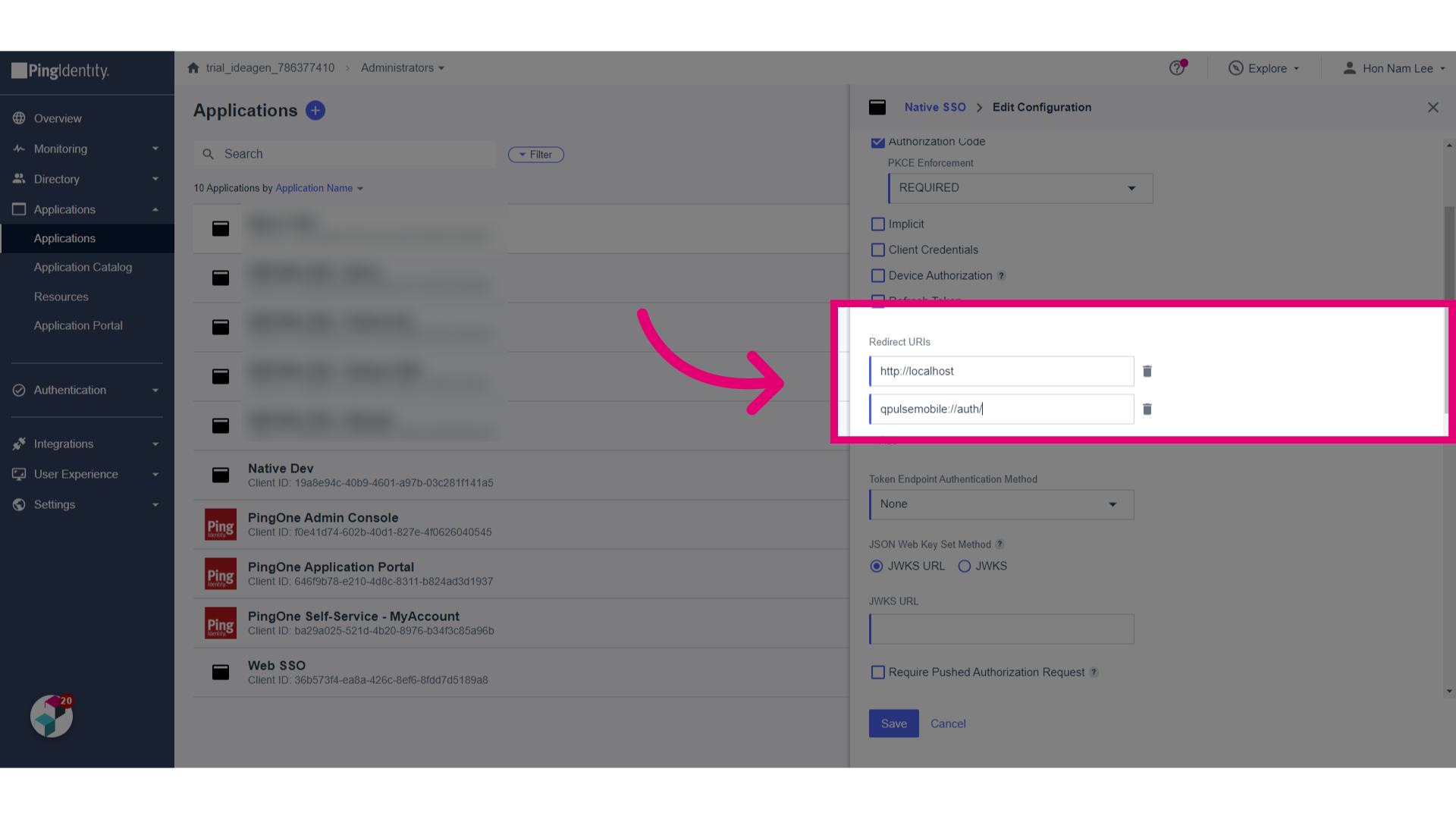
Task: Click the Integrations plug icon
Action: click(19, 444)
